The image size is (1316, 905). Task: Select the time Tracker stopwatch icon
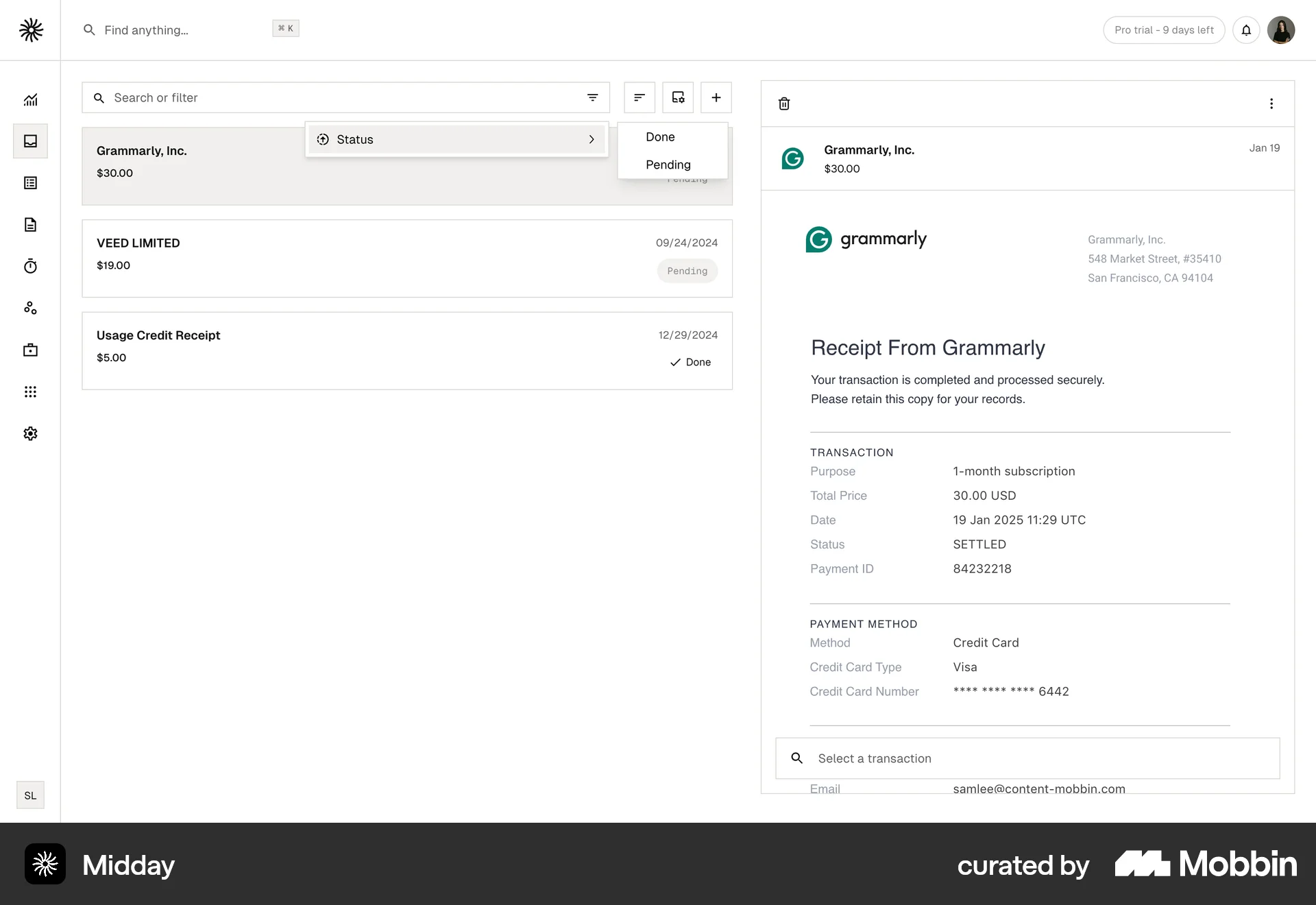[x=30, y=266]
